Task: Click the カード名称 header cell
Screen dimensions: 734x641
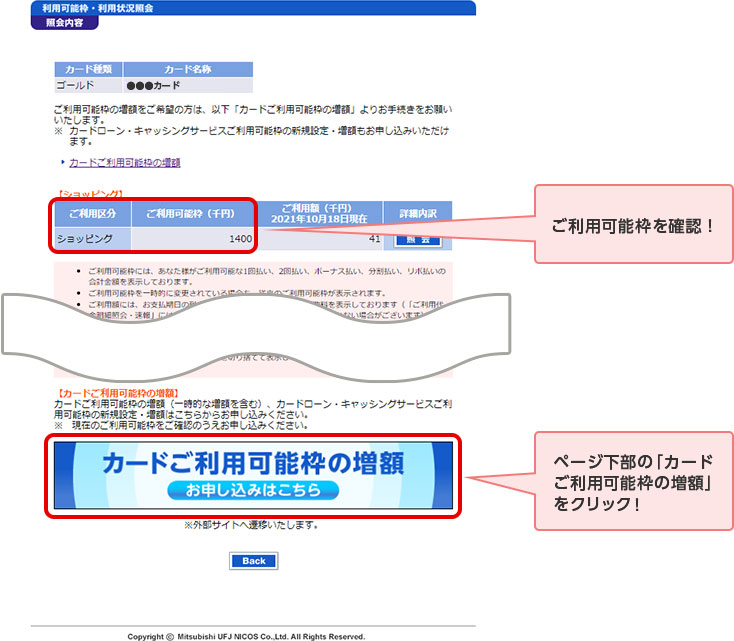Action: point(188,70)
